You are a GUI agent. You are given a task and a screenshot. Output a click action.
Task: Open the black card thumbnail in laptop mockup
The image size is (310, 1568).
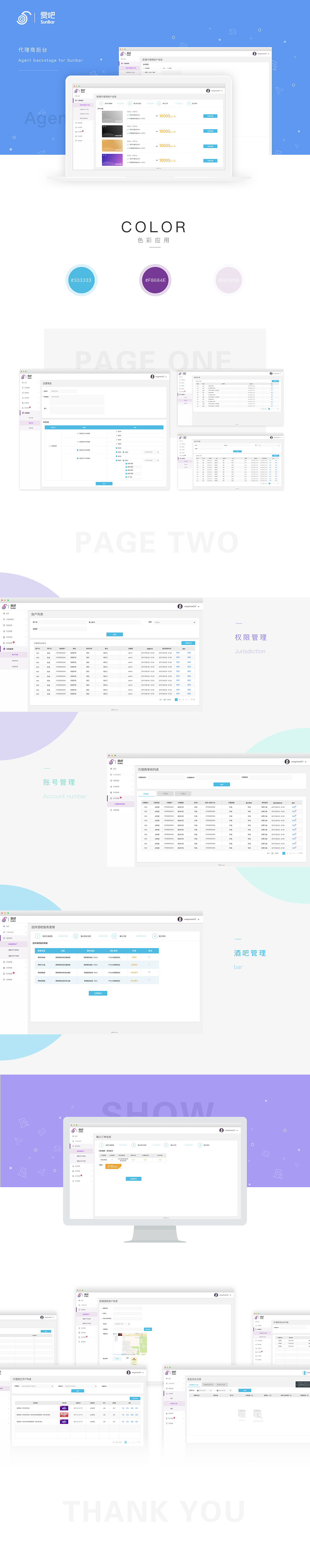pyautogui.click(x=112, y=131)
